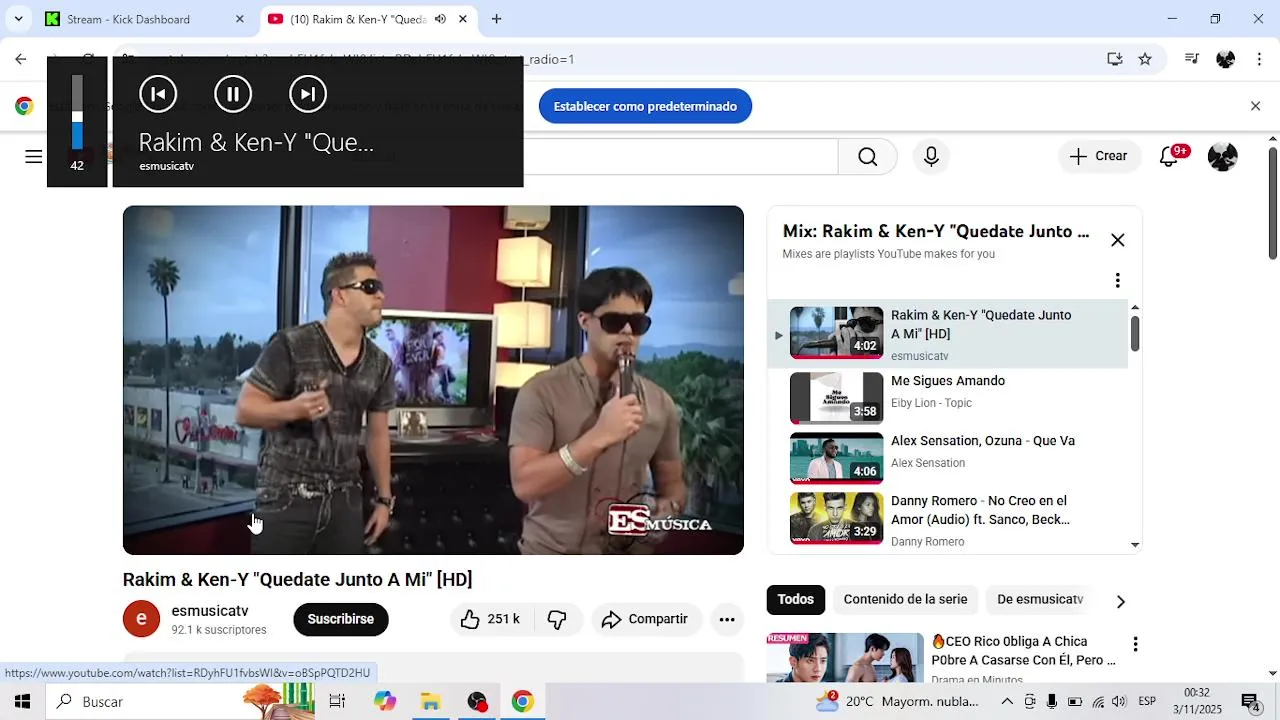Open esmusicatv channel name link
The width and height of the screenshot is (1280, 720).
pos(210,611)
